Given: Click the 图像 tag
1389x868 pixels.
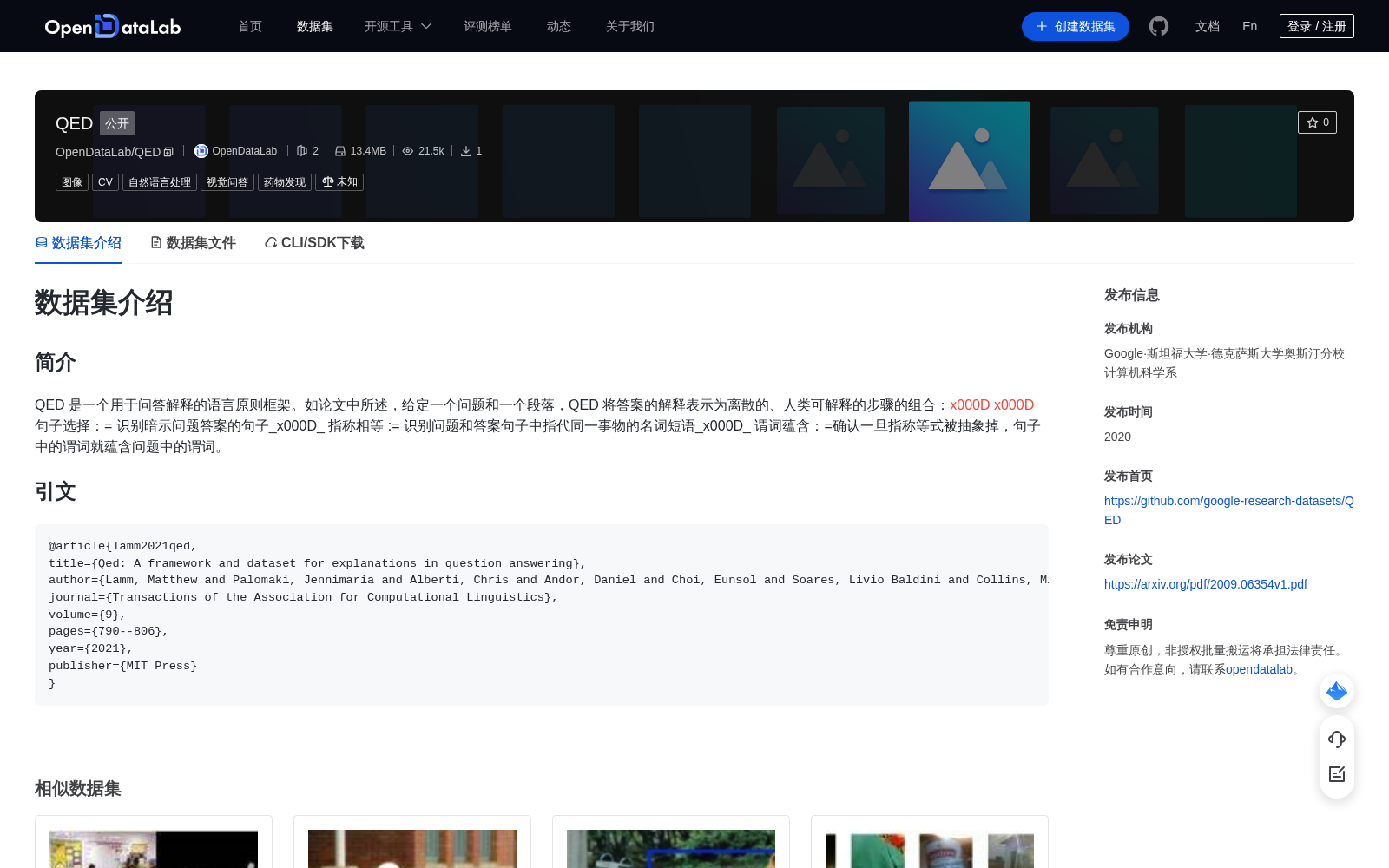Looking at the screenshot, I should (72, 182).
